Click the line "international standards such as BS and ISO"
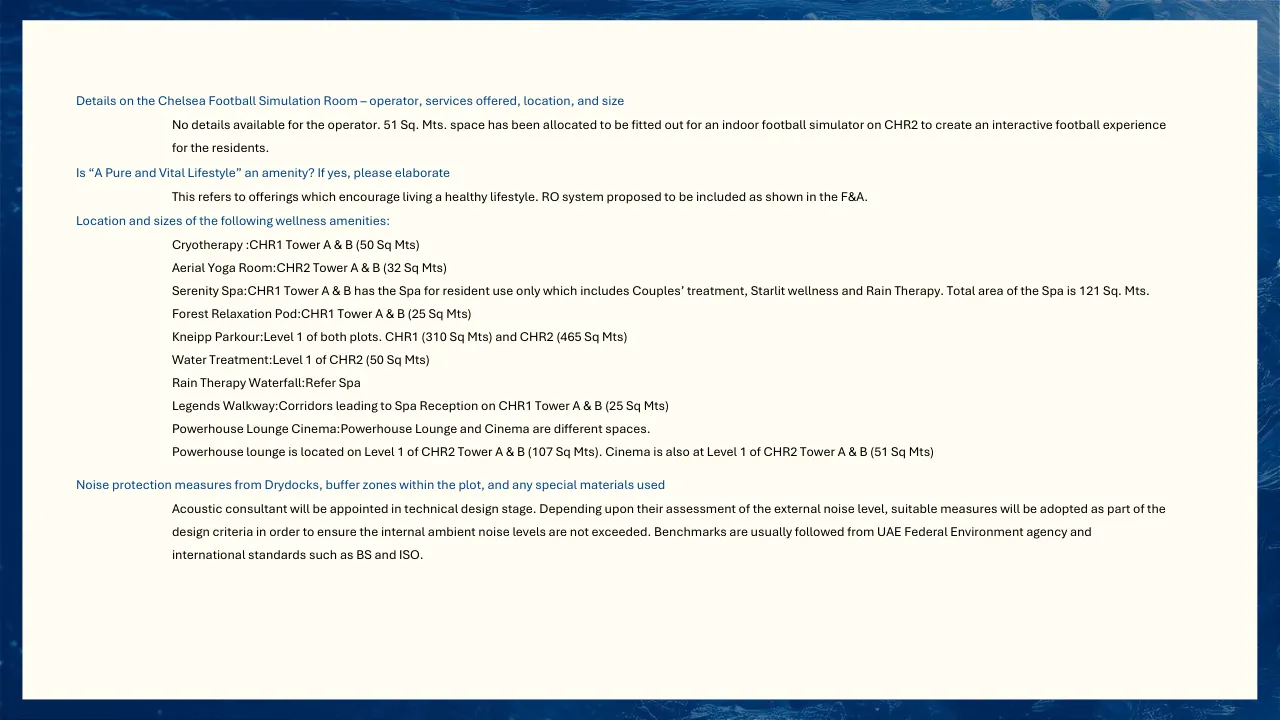Image resolution: width=1280 pixels, height=720 pixels. point(297,555)
